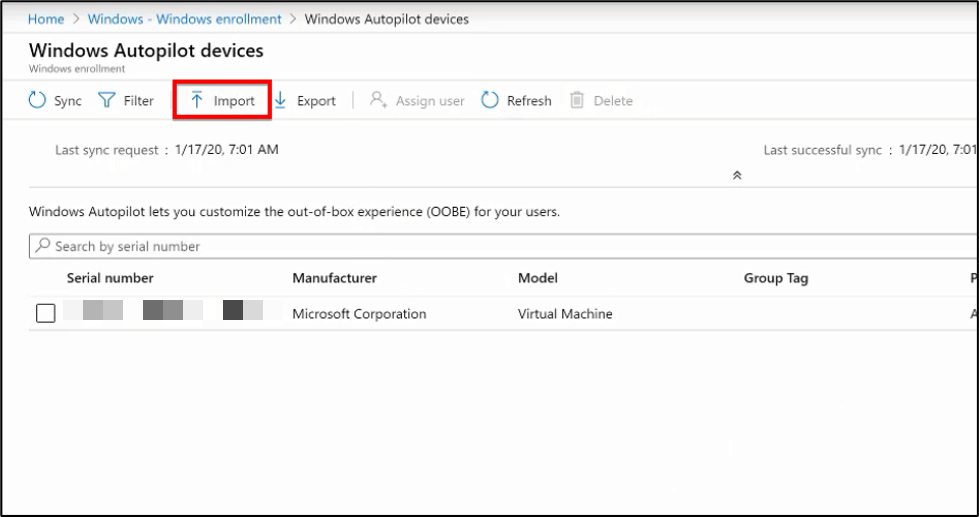Click the Refresh label in toolbar
This screenshot has height=517, width=979.
(529, 101)
